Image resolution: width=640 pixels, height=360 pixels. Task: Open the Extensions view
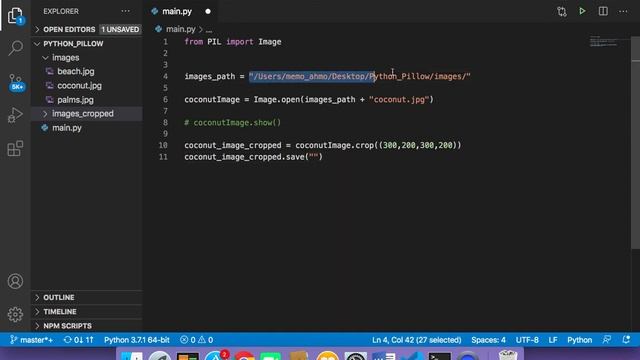click(16, 148)
